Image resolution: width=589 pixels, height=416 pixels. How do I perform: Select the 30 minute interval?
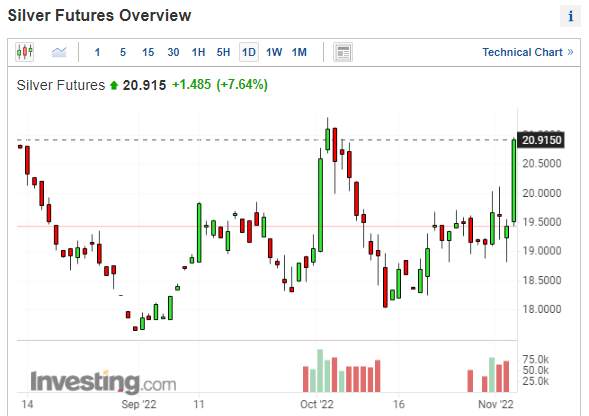[173, 52]
